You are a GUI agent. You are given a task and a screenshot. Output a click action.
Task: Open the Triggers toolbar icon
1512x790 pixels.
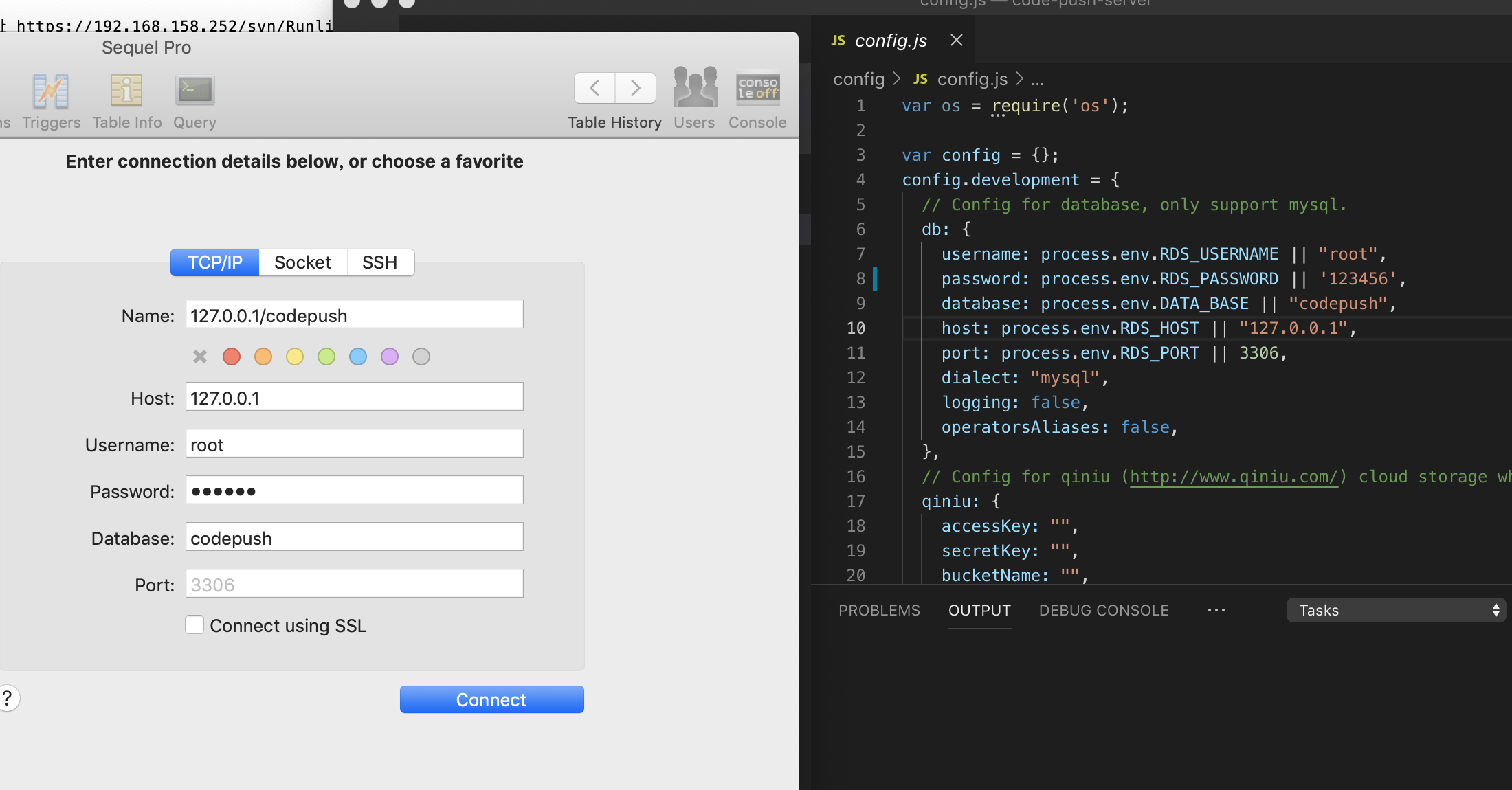[51, 92]
